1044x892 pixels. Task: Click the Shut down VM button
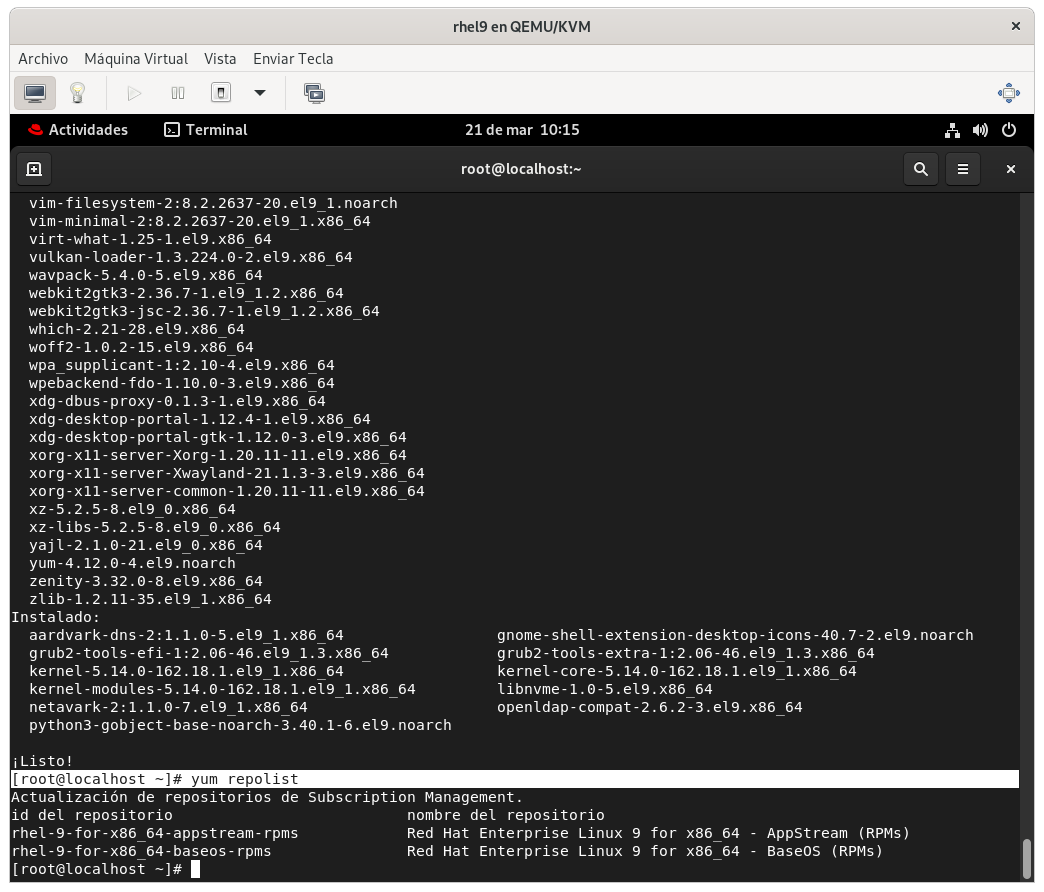tap(221, 93)
